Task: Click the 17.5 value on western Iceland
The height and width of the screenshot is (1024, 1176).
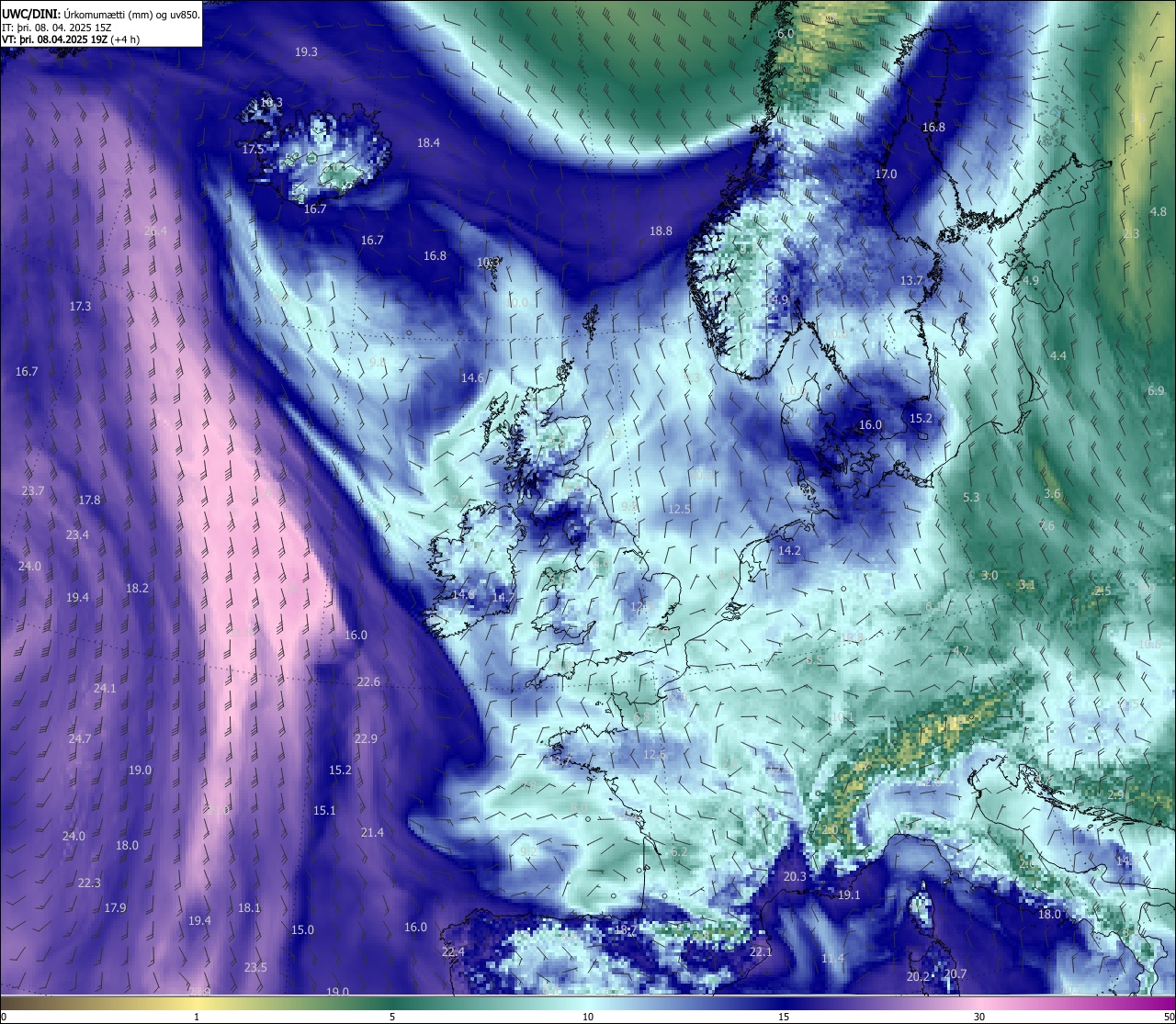Action: [254, 150]
